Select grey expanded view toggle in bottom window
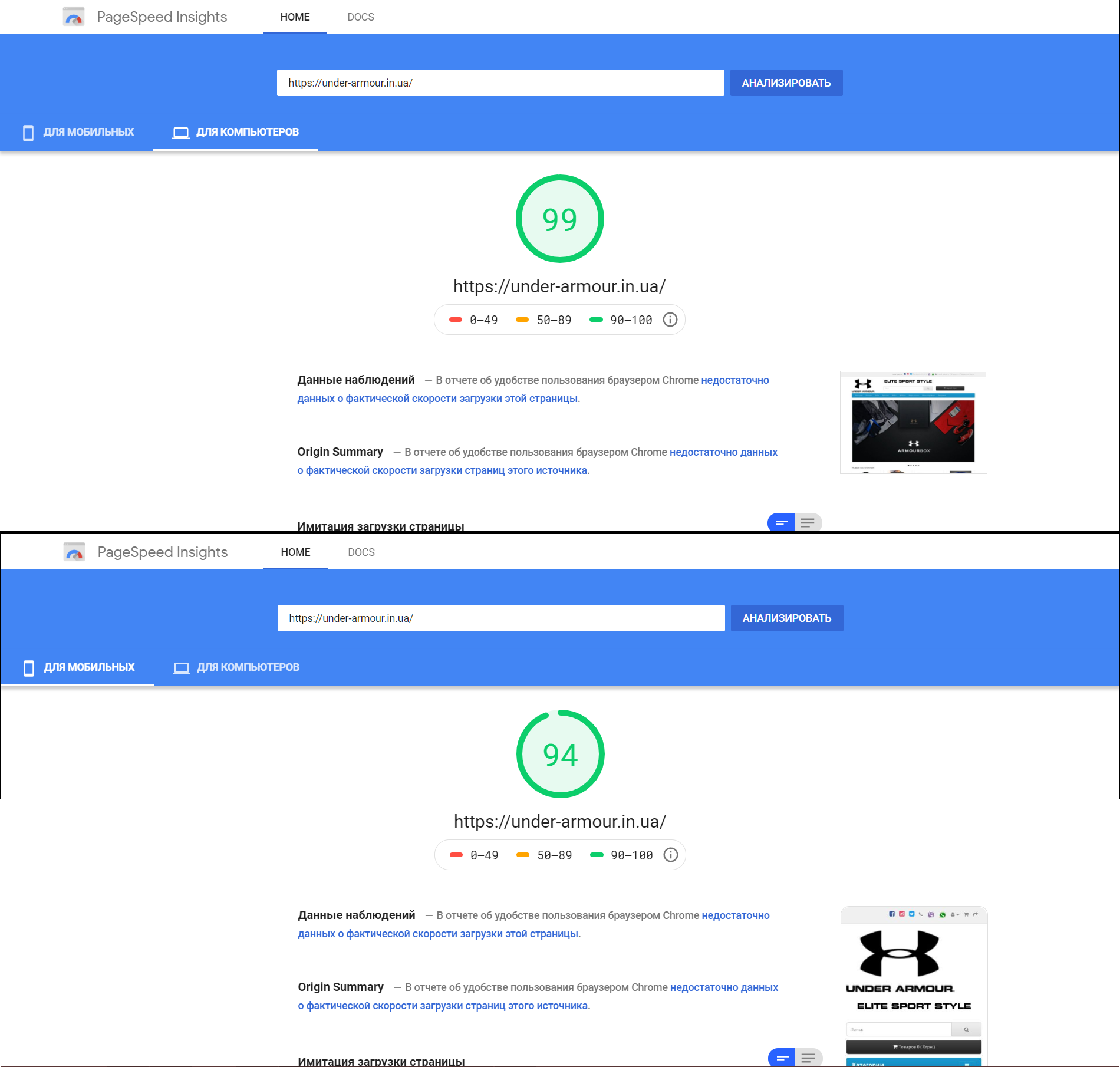 point(809,1058)
